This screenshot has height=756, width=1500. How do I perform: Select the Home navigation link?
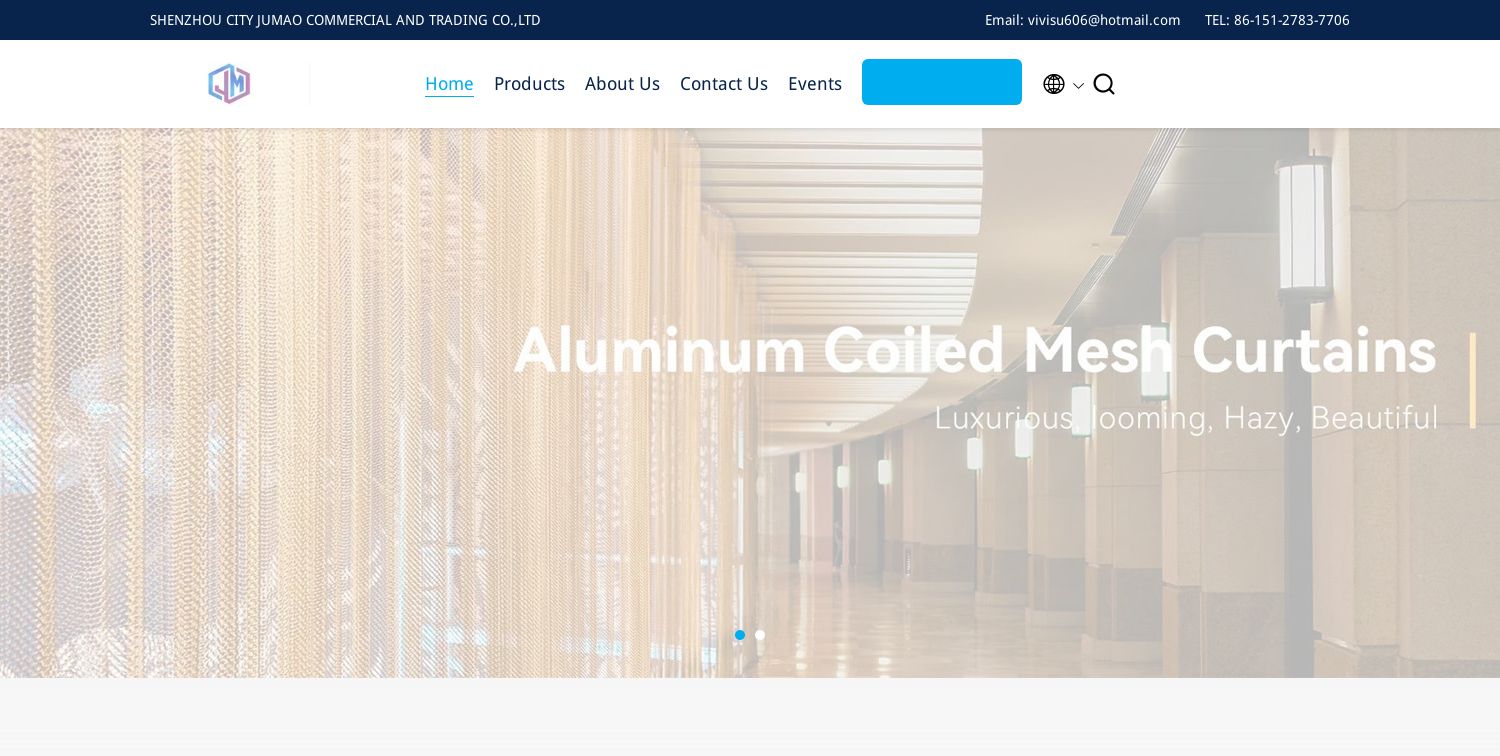tap(449, 84)
